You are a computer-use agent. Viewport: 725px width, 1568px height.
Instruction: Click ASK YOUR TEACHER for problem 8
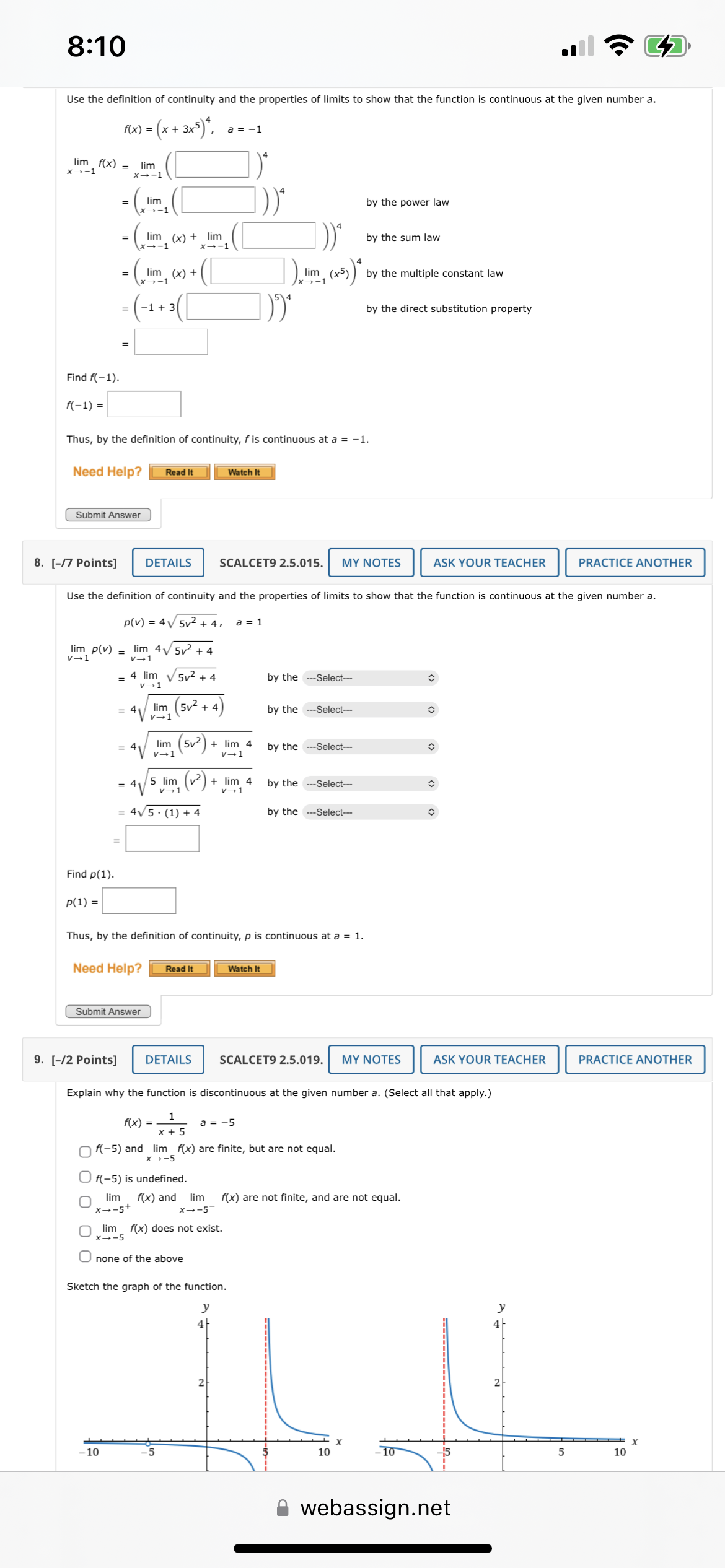[x=489, y=562]
